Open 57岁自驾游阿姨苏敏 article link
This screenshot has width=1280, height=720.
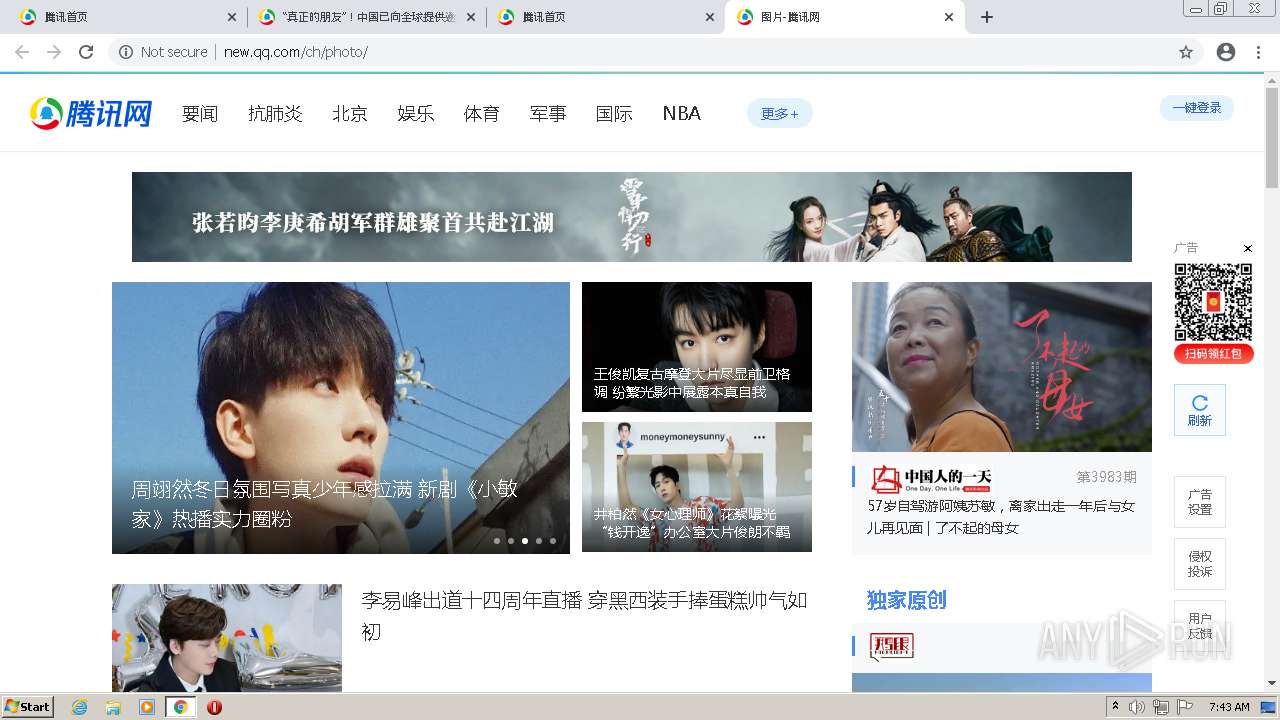click(x=1001, y=517)
